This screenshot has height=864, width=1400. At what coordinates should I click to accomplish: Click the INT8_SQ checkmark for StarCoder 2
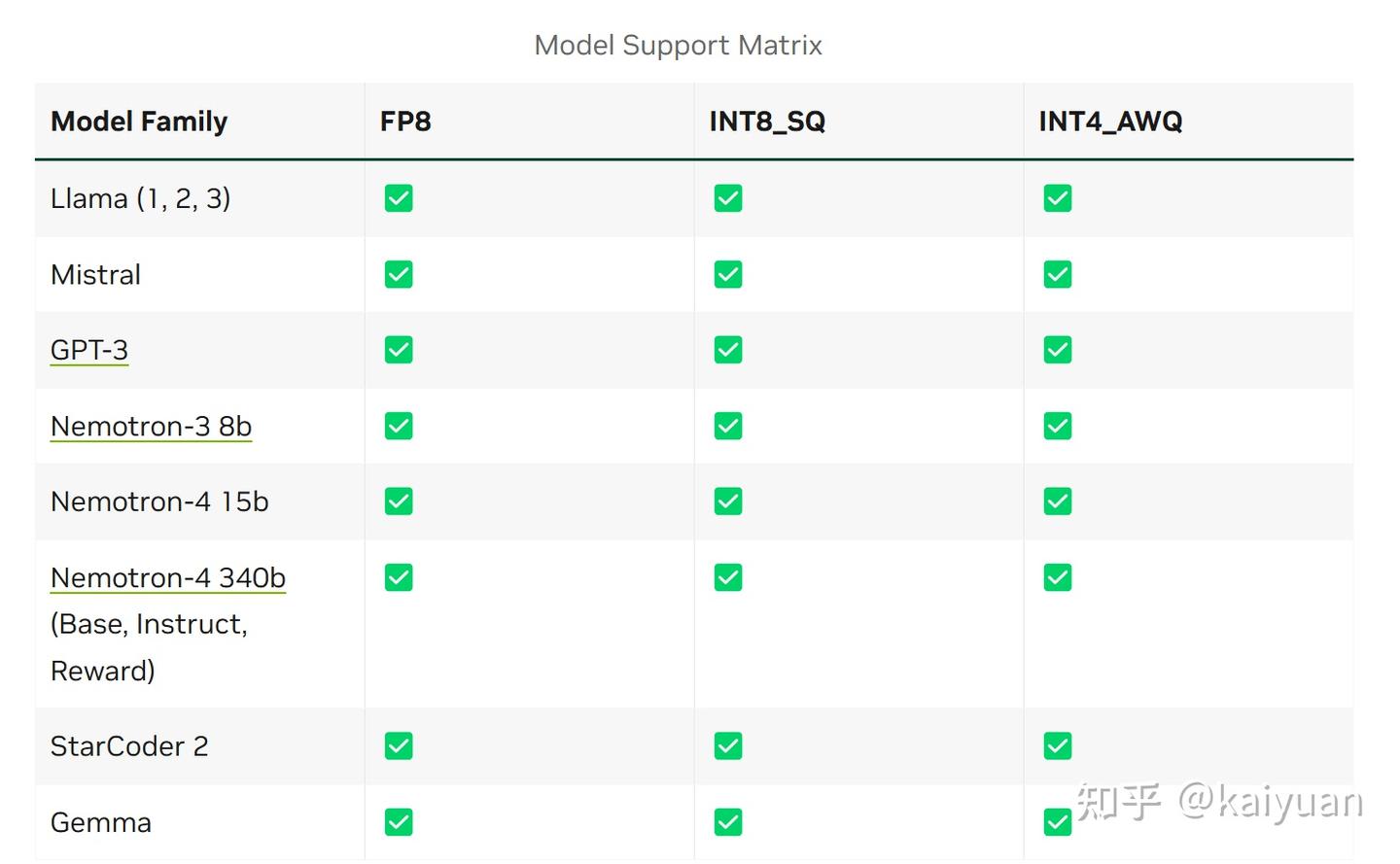tap(728, 746)
